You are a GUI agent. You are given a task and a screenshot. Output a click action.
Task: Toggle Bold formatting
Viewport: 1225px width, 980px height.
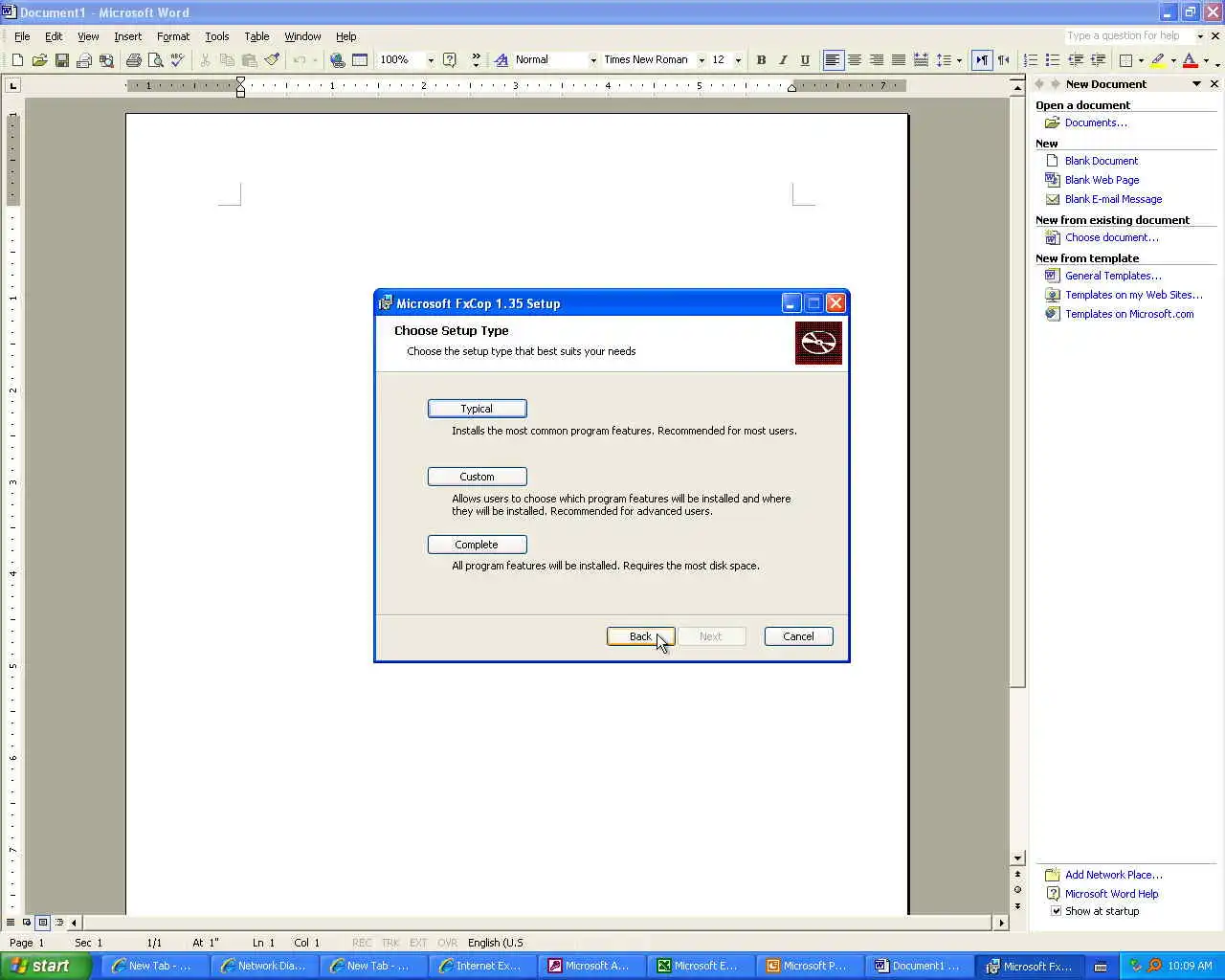tap(761, 60)
